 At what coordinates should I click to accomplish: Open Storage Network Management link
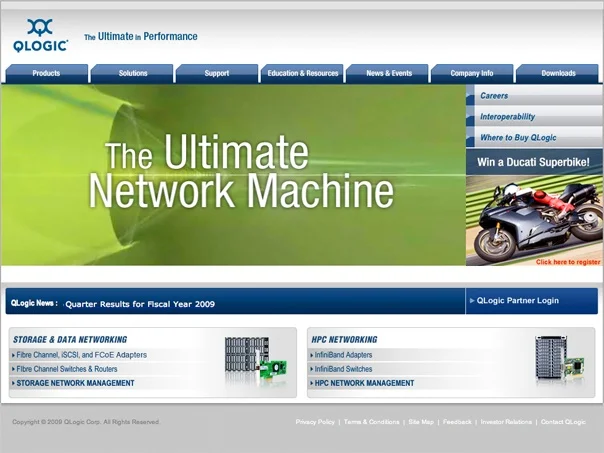pos(76,383)
